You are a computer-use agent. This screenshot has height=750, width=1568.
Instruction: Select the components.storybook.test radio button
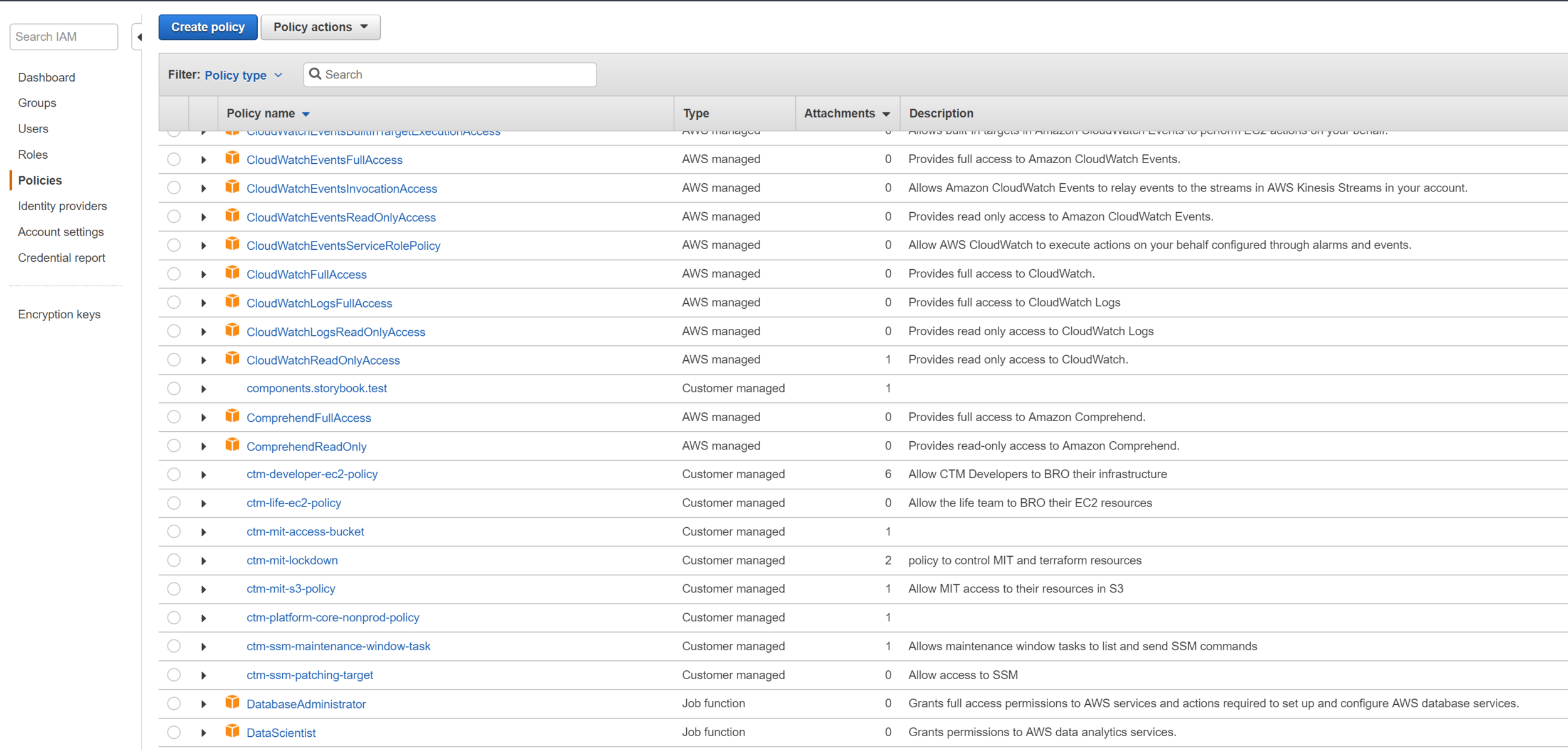174,388
